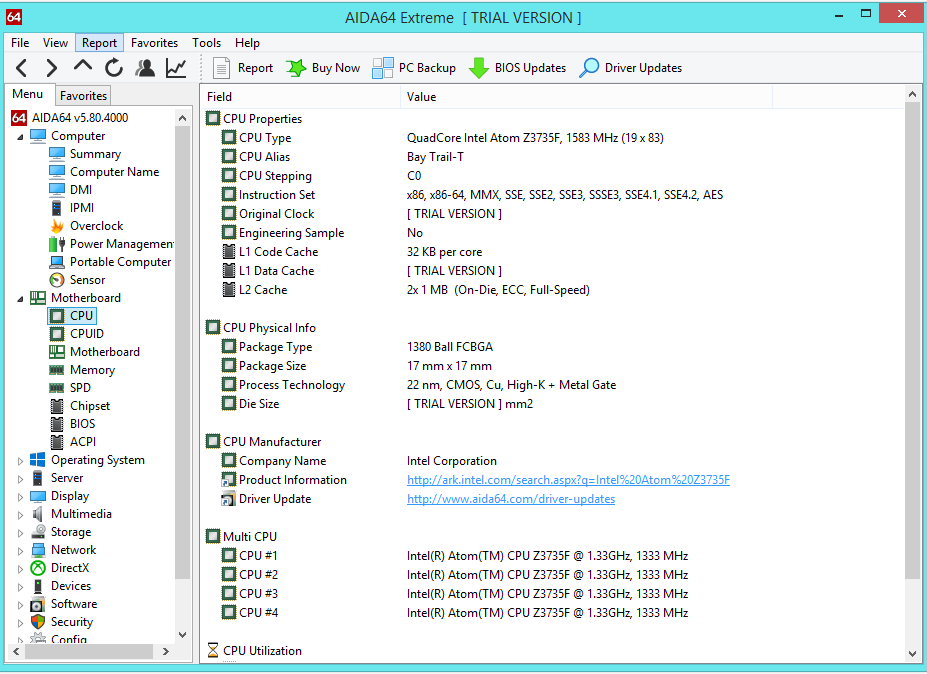Click the Value column header

click(x=422, y=97)
